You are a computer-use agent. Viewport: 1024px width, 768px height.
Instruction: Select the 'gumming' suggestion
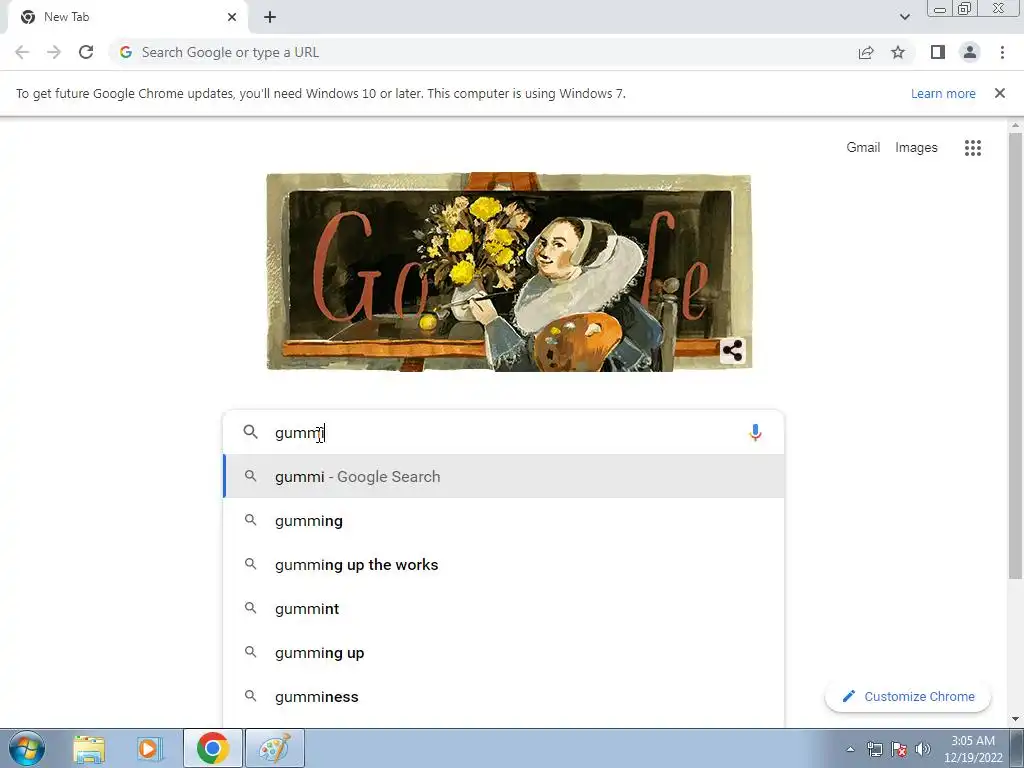point(504,520)
